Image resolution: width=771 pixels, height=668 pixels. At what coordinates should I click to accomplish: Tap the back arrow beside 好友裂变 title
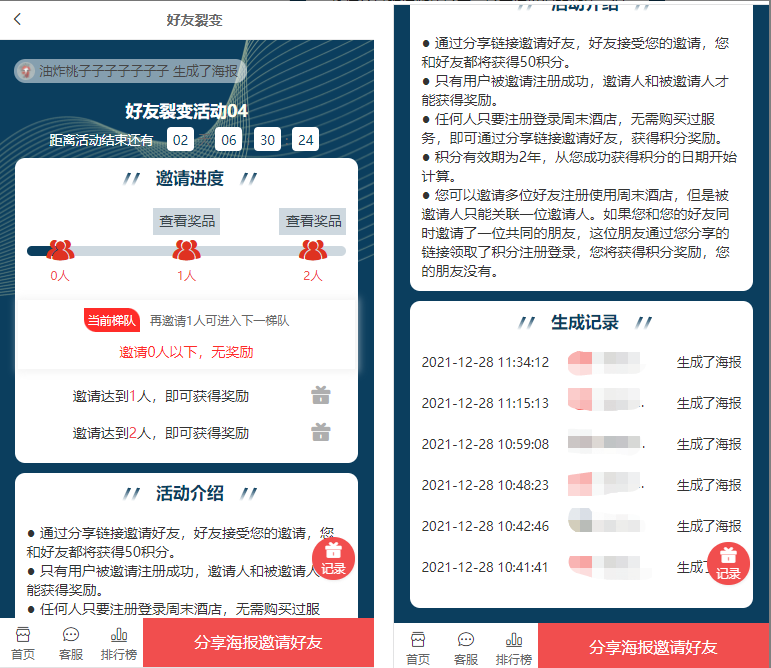point(18,20)
